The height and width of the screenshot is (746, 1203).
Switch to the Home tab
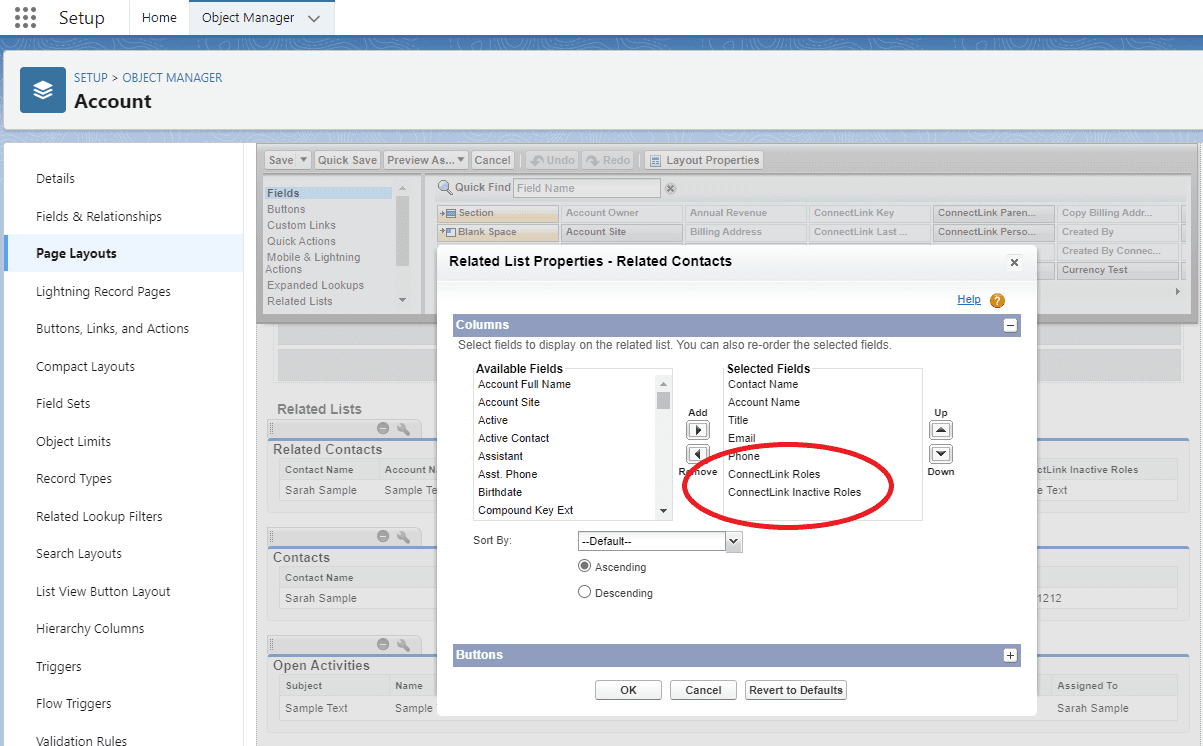[159, 17]
